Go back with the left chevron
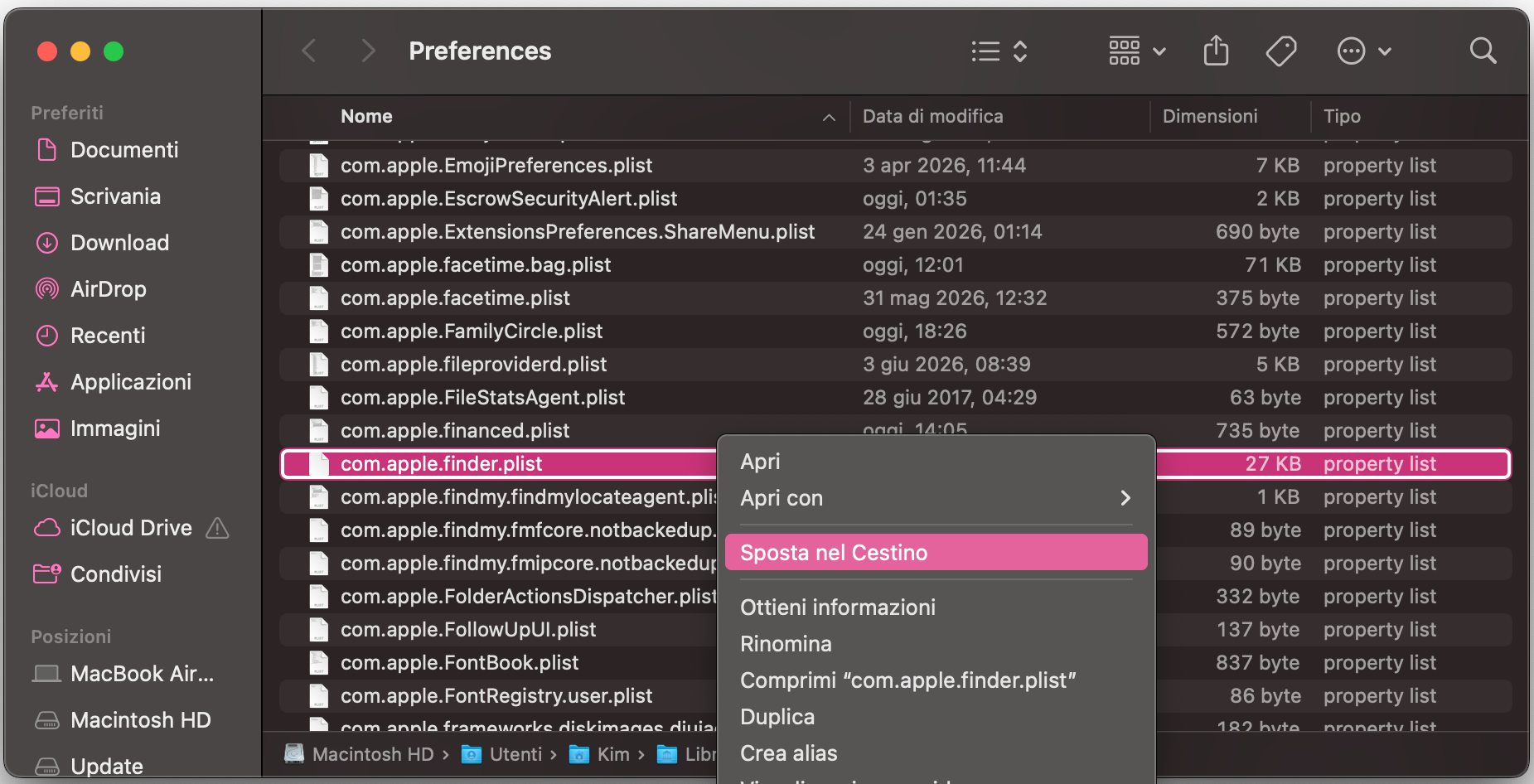 coord(309,51)
